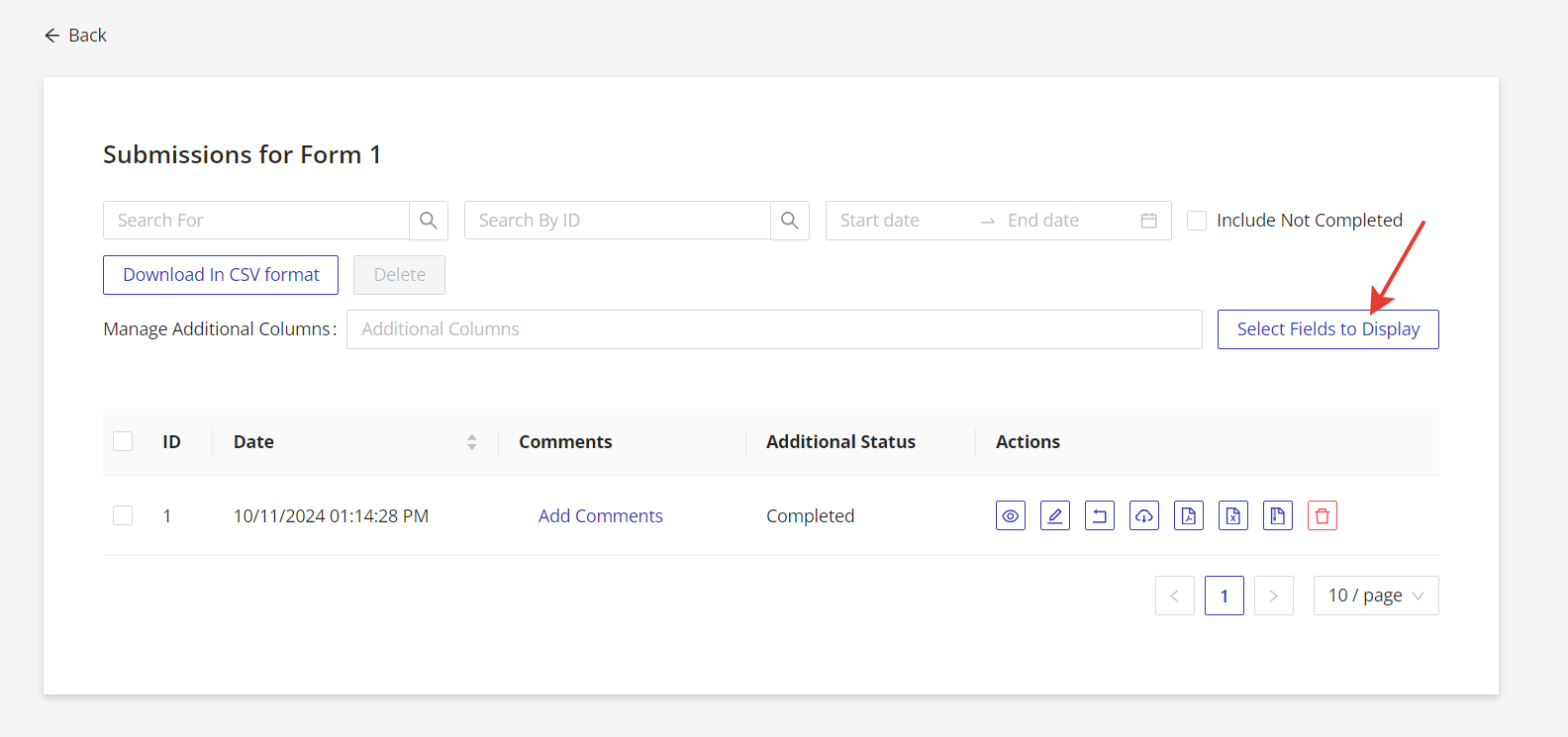Click the rollback arrow icon in Actions
The image size is (1568, 737).
1099,515
